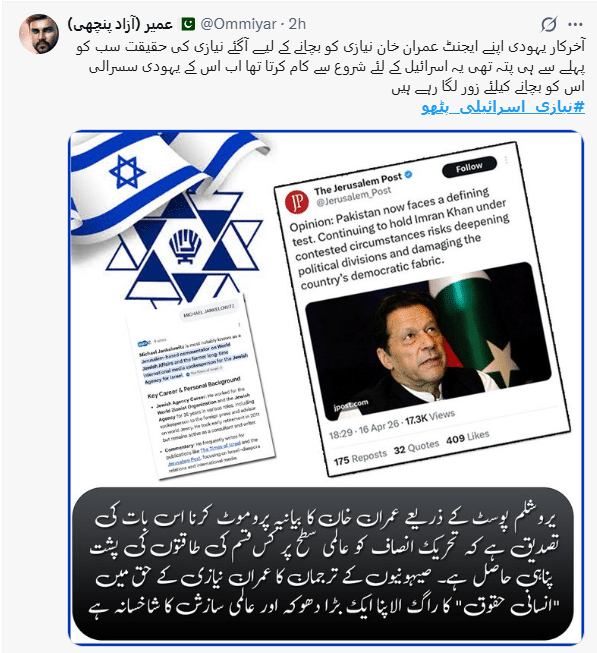Open the Urdu hashtag link below the tweet
This screenshot has height=653, width=597.
click(x=503, y=107)
